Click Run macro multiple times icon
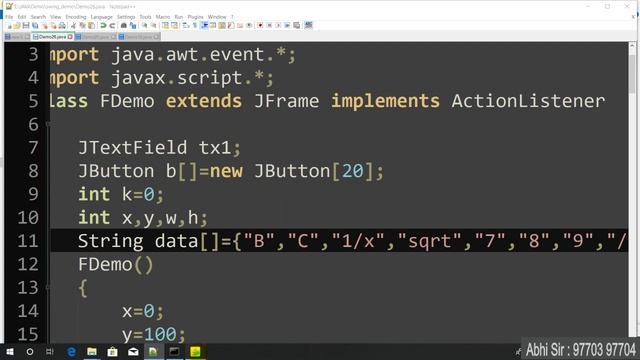The height and width of the screenshot is (360, 640). 287,26
